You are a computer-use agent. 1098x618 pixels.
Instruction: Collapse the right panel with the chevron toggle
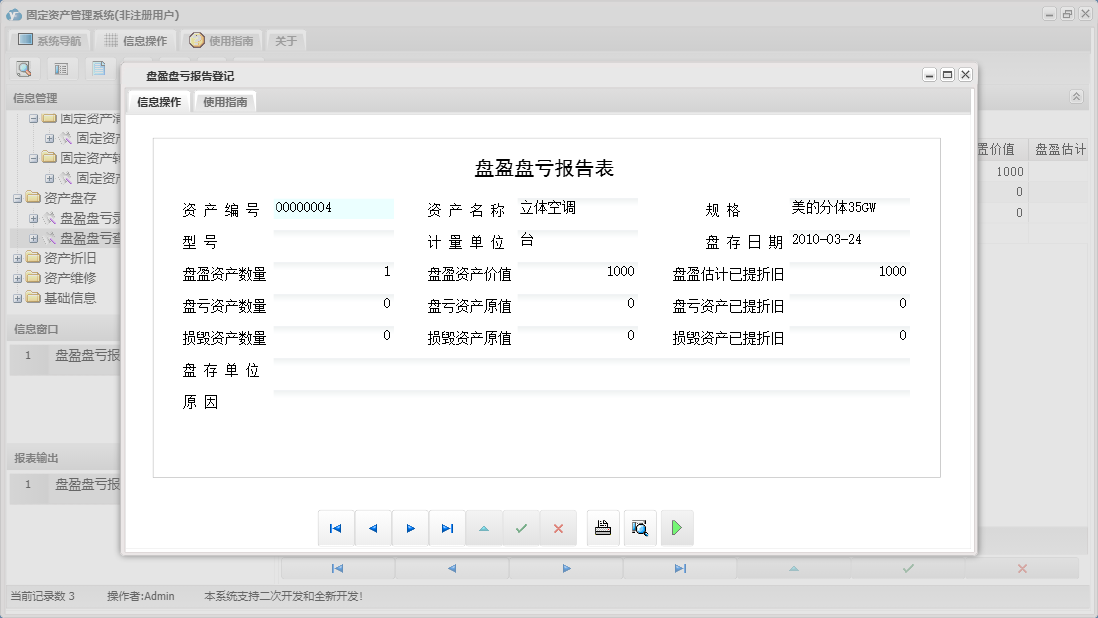pyautogui.click(x=1076, y=97)
